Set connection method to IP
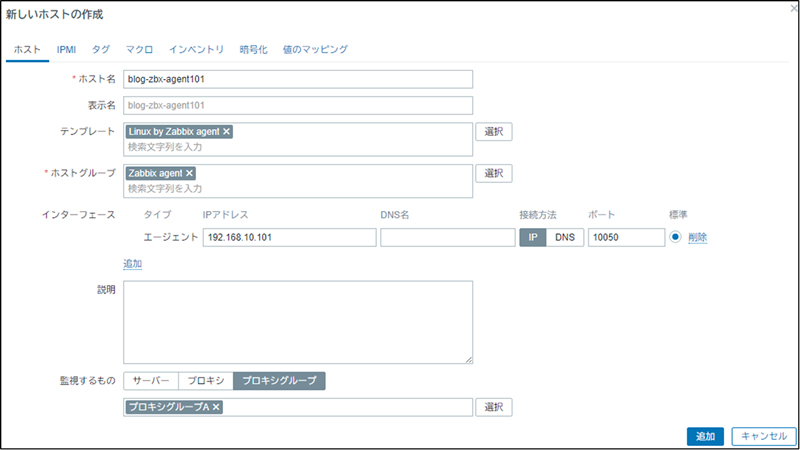 [532, 237]
